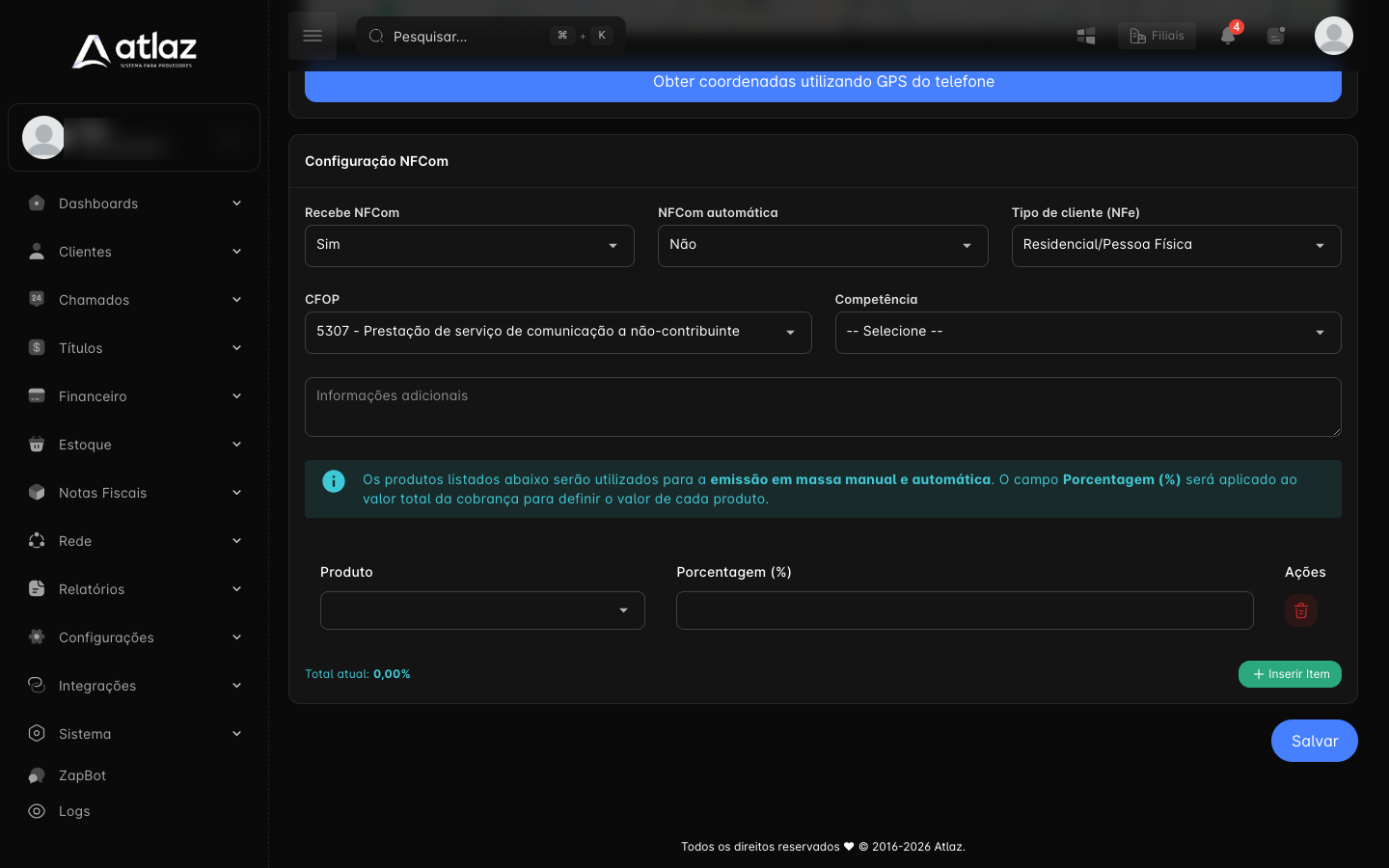1389x868 pixels.
Task: Expand Sistema menu chevron
Action: click(236, 733)
